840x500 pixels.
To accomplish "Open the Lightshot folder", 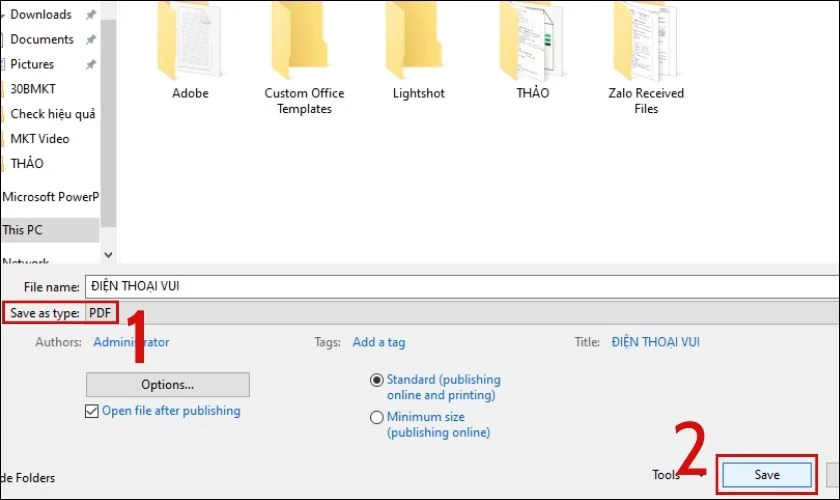I will point(418,51).
